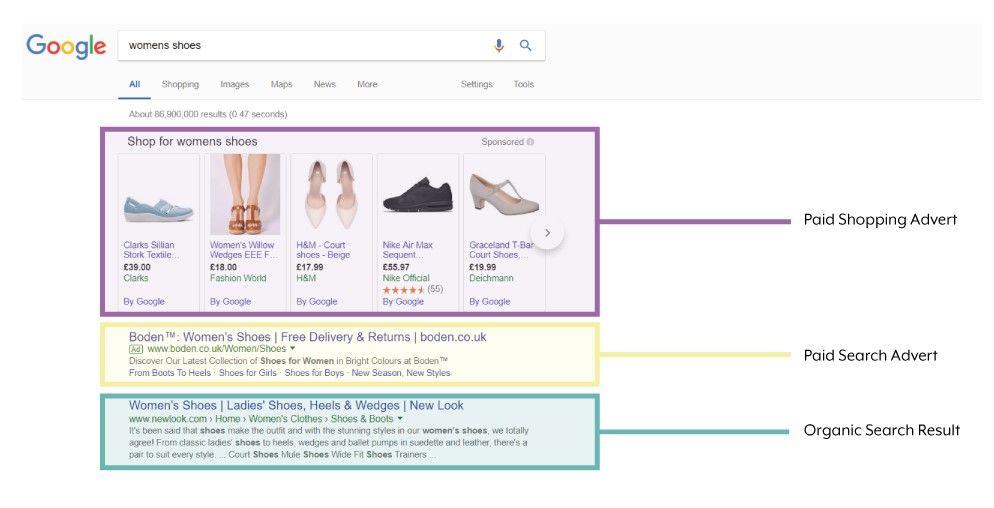The height and width of the screenshot is (508, 994).
Task: Open the search Tools options
Action: click(x=523, y=85)
